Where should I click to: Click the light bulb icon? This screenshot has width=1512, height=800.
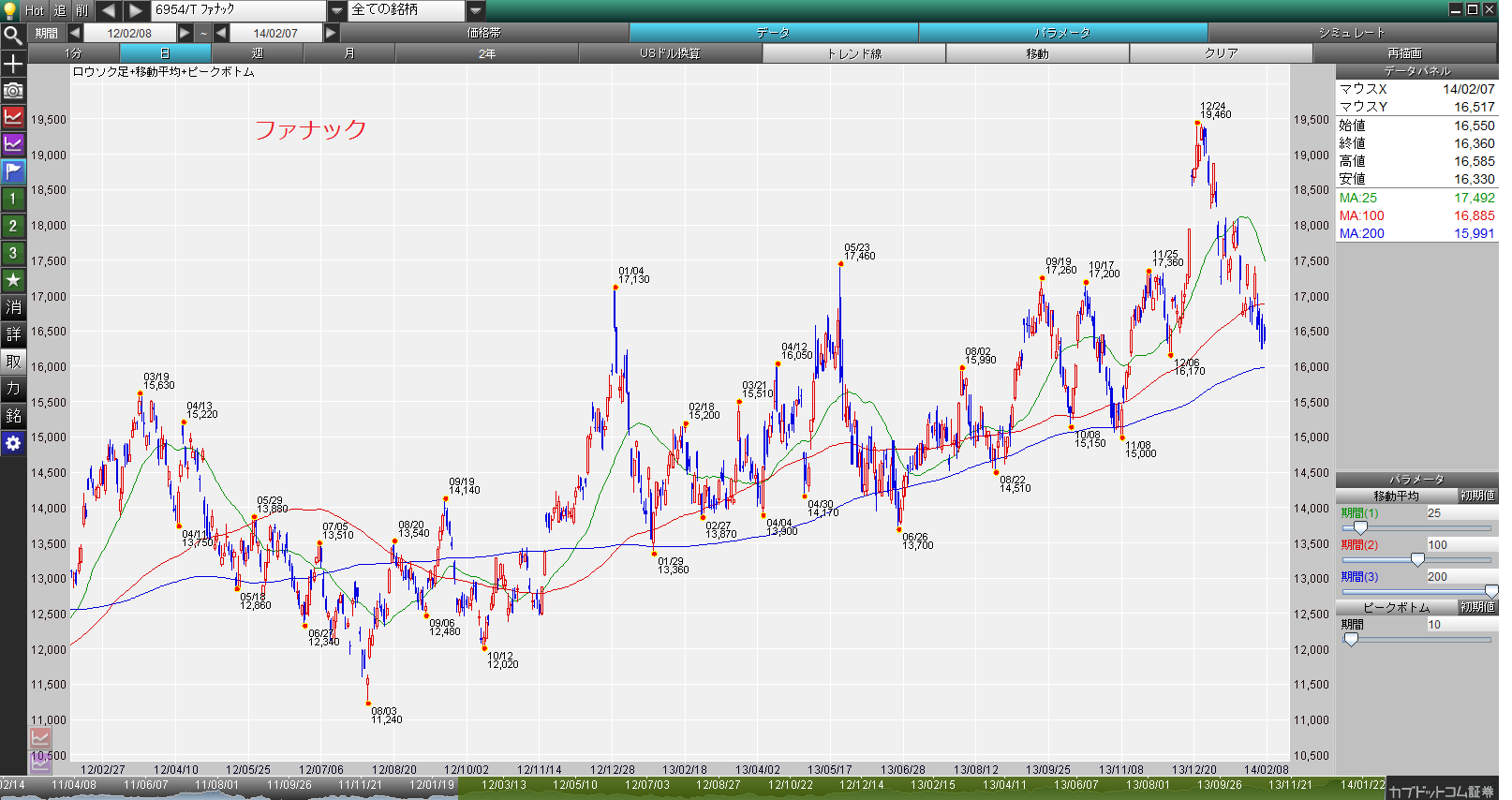pos(10,9)
